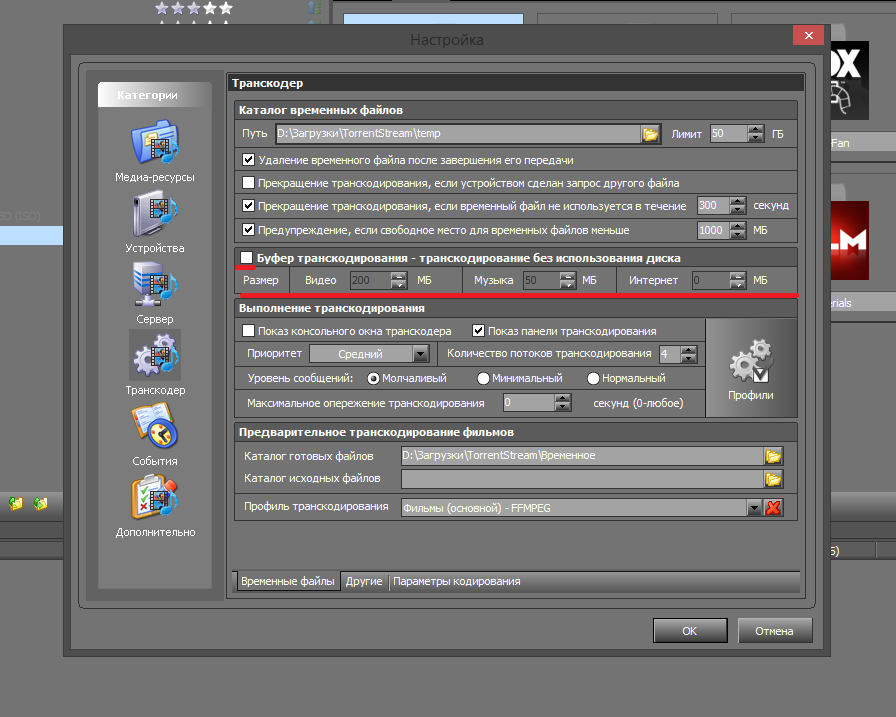Open the Дополнительно settings category
The height and width of the screenshot is (717, 896).
pos(154,499)
